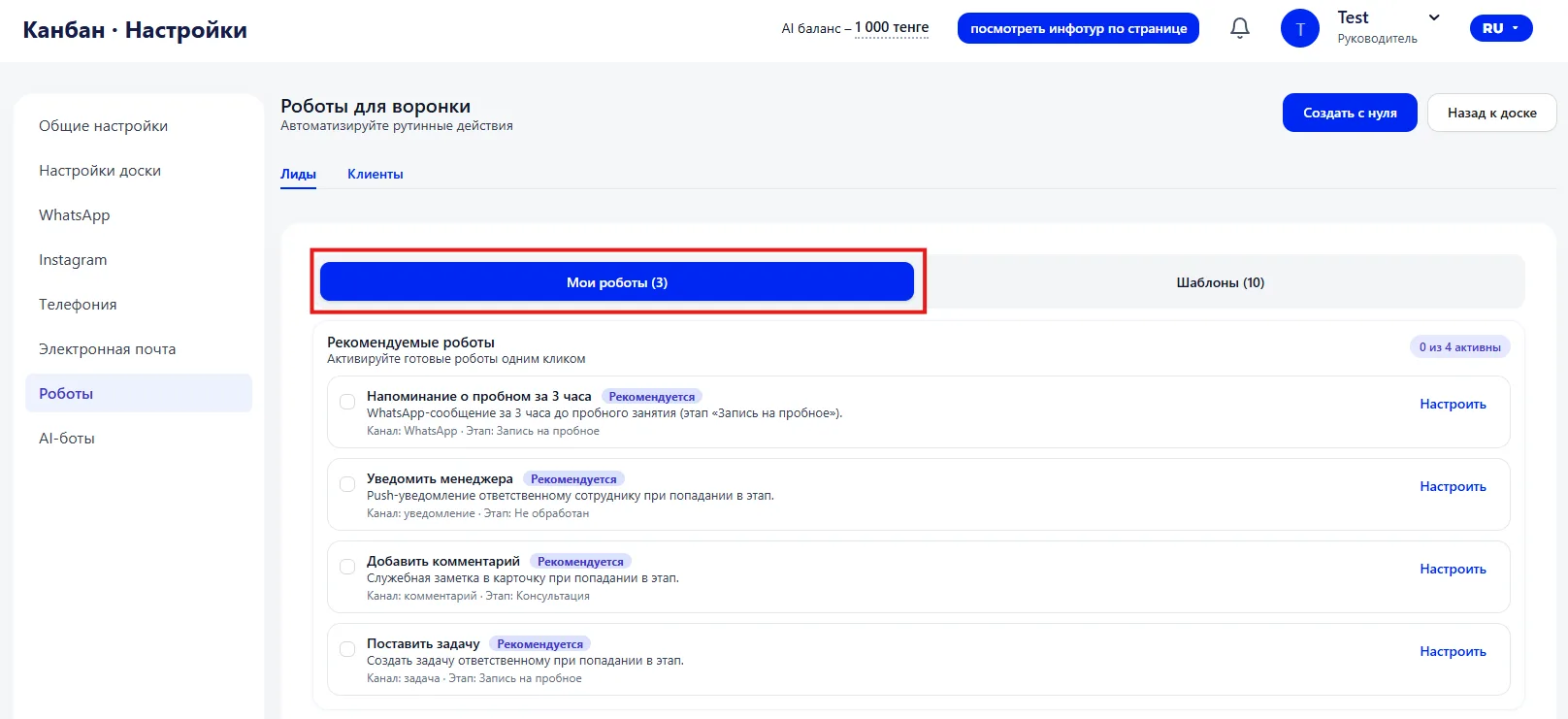Click the Автоматизируйте рутинные действия subtitle
The width and height of the screenshot is (1568, 719).
point(397,126)
